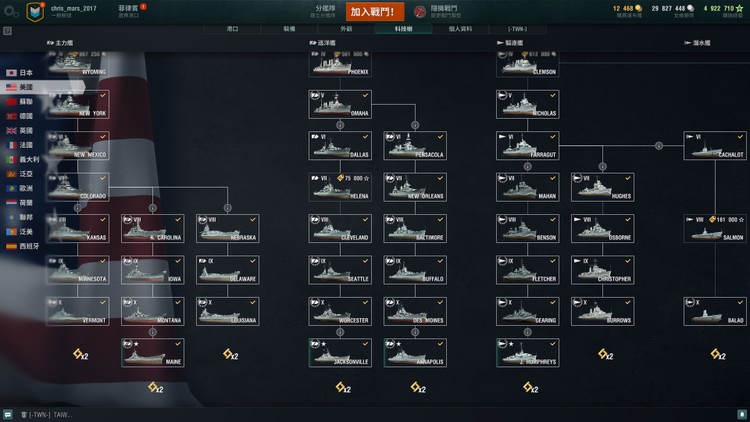Open the 個人資料 profile tab
The image size is (750, 422).
point(461,29)
